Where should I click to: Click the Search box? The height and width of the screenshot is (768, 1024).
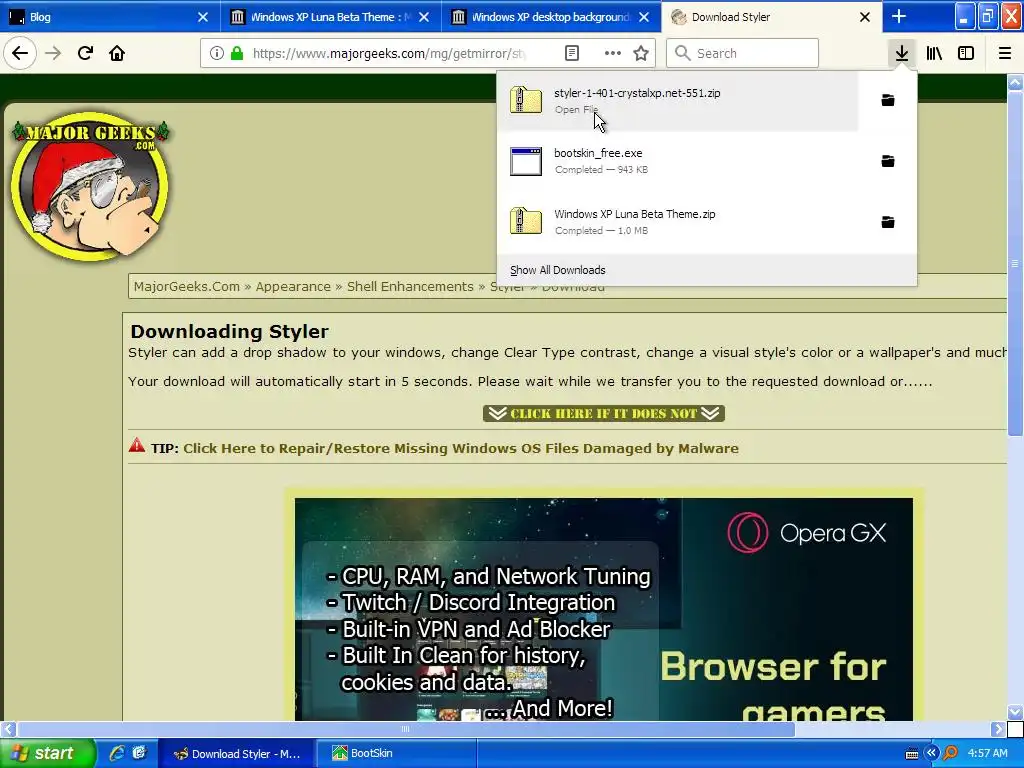point(743,53)
